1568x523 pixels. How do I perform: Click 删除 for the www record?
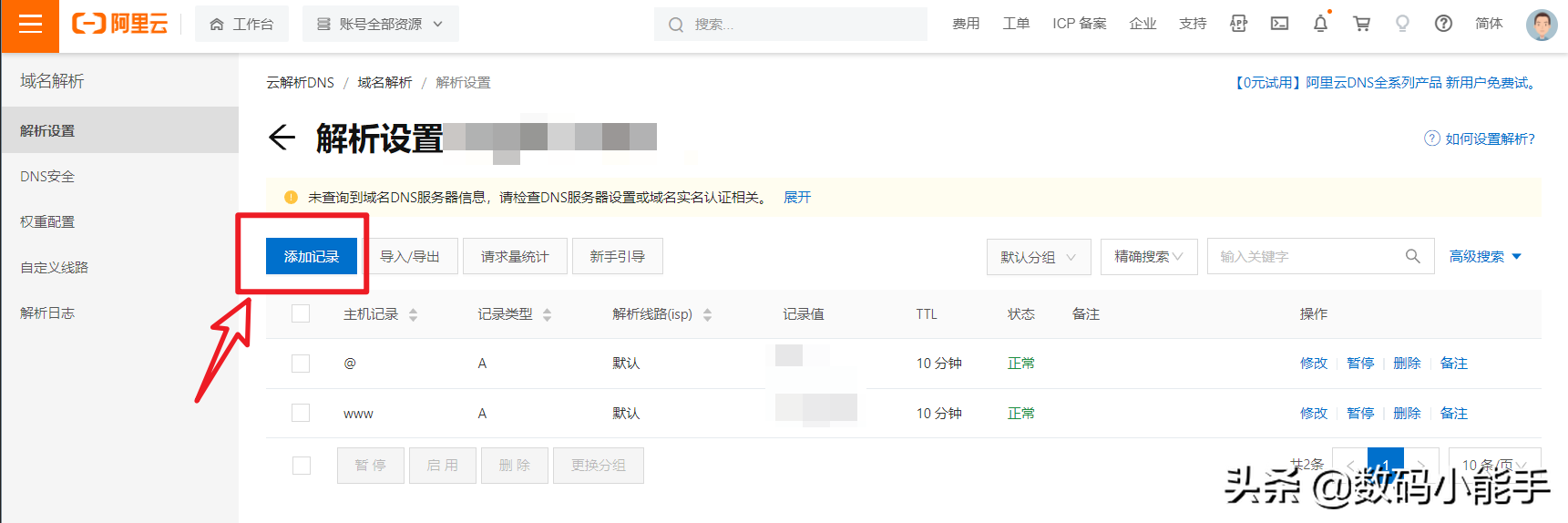pyautogui.click(x=1407, y=414)
